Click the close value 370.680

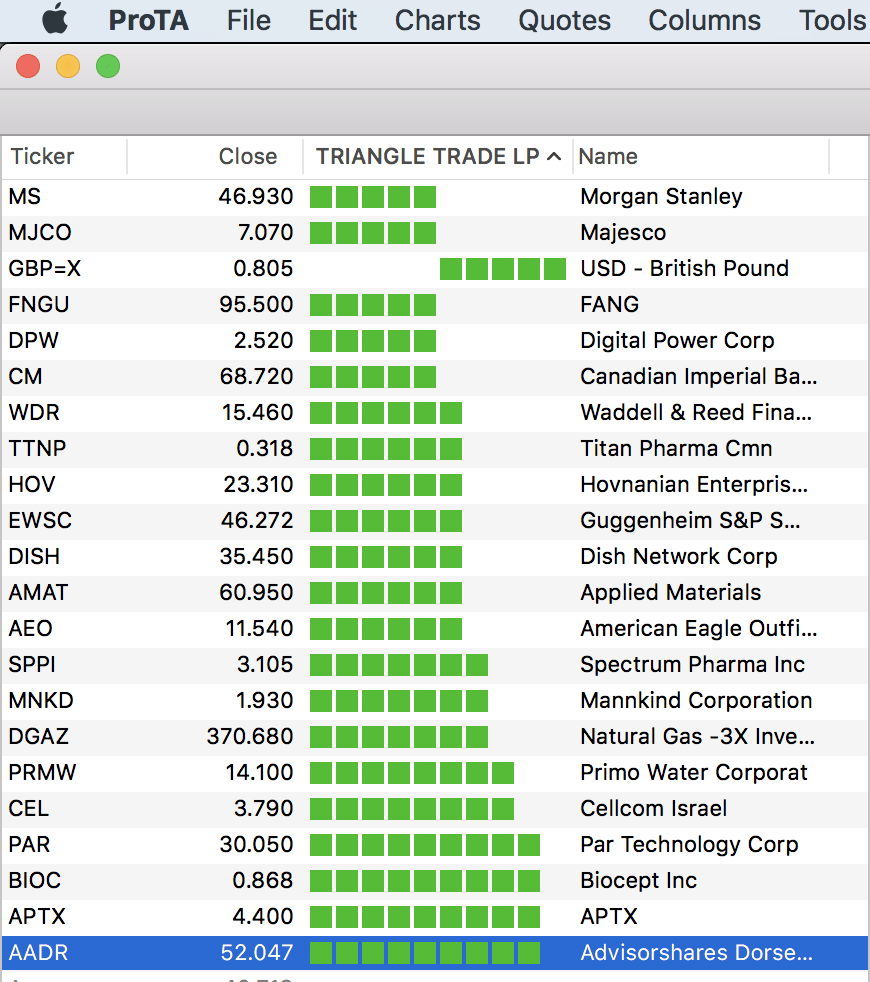[250, 737]
